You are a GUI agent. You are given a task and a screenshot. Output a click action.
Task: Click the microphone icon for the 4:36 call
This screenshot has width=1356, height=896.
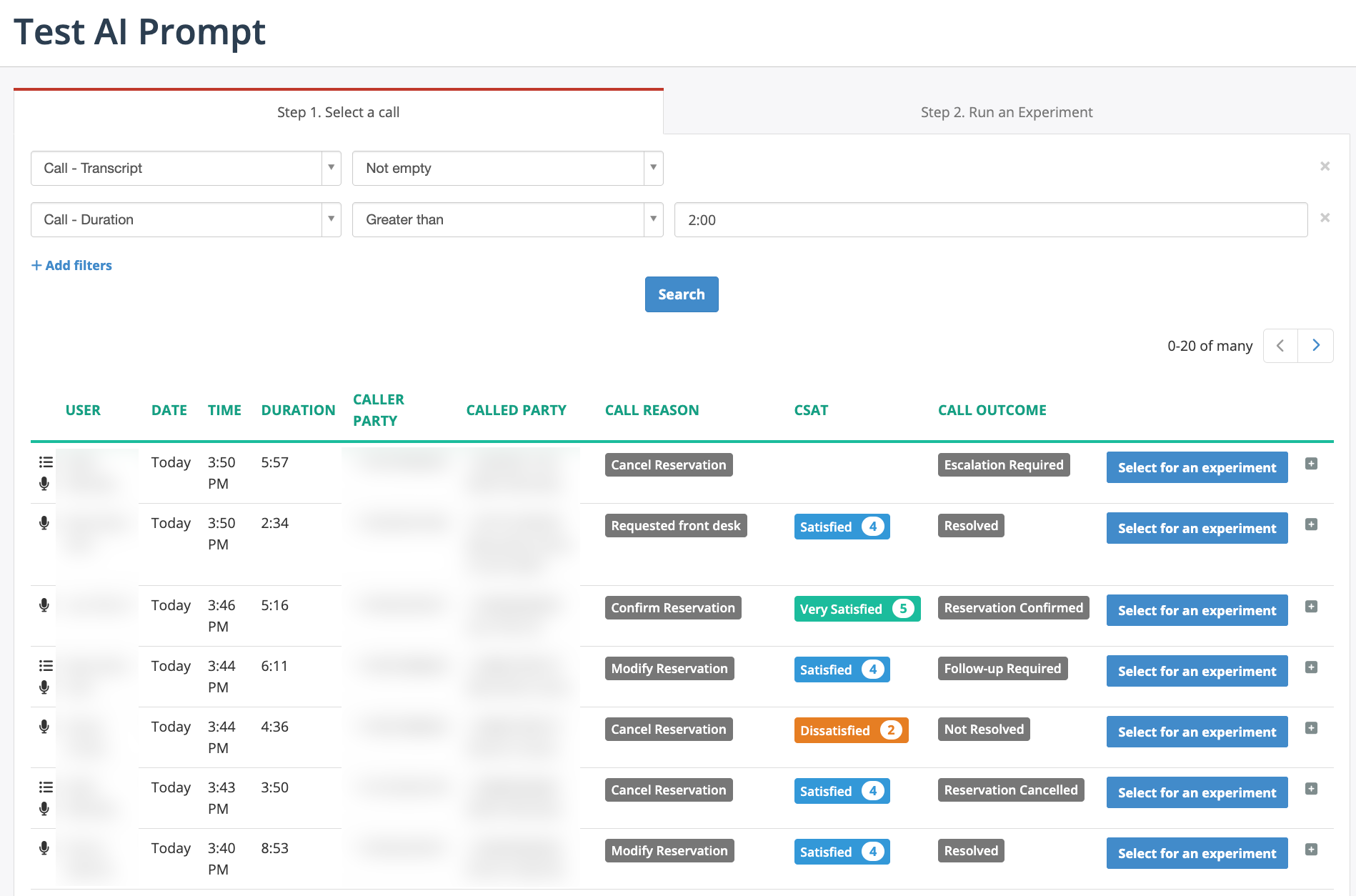[x=44, y=727]
